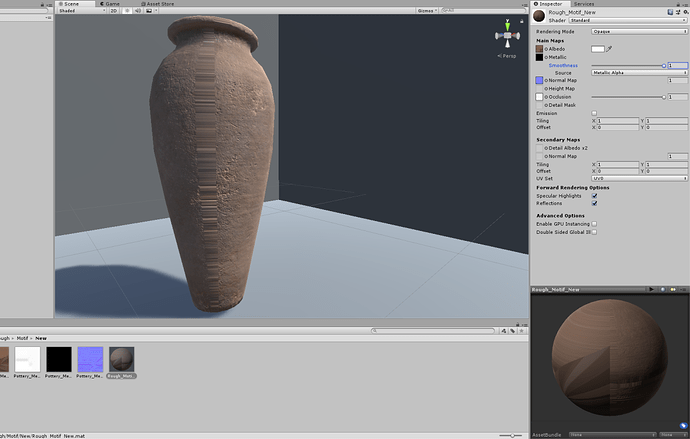Click the albedo eyedropper color picker icon
The image size is (690, 439).
610,48
